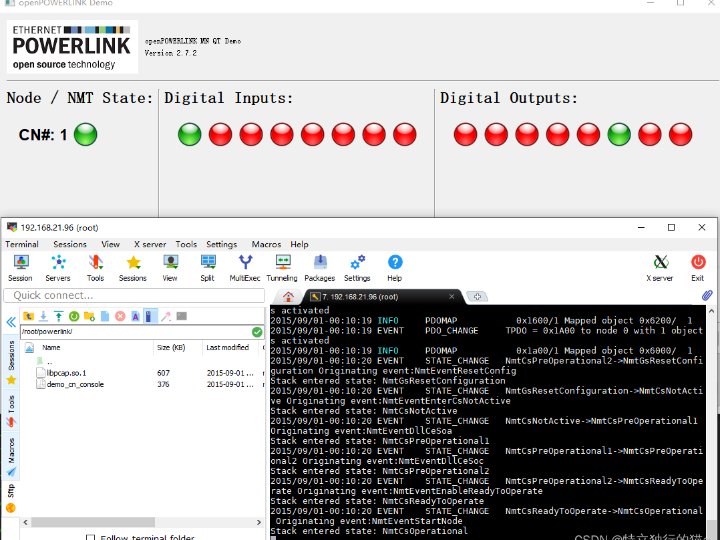Click the CN# 1 green status LED
Viewport: 720px width, 540px height.
[x=85, y=134]
